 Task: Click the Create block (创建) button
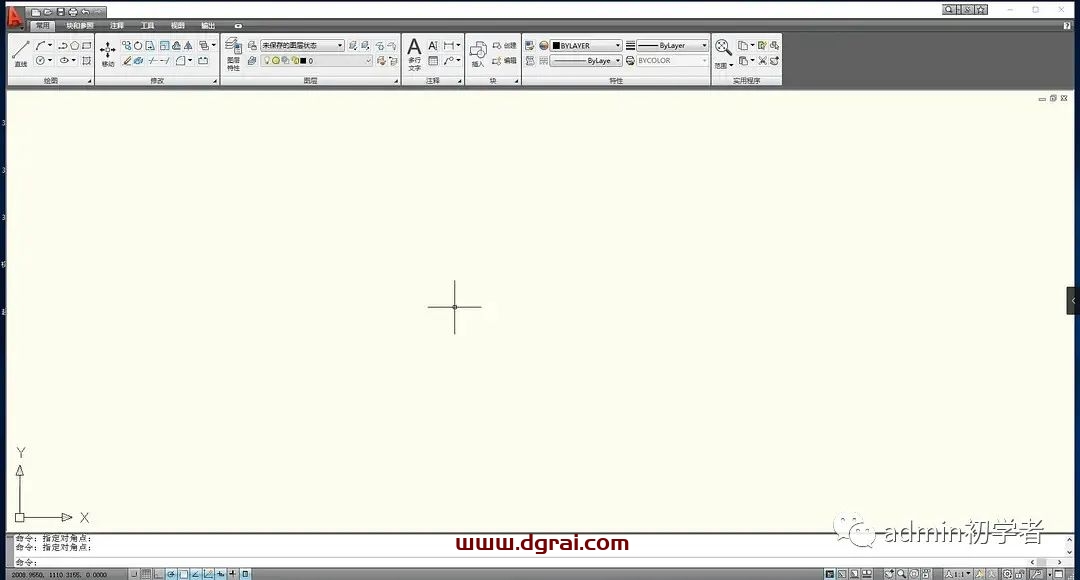[x=504, y=45]
